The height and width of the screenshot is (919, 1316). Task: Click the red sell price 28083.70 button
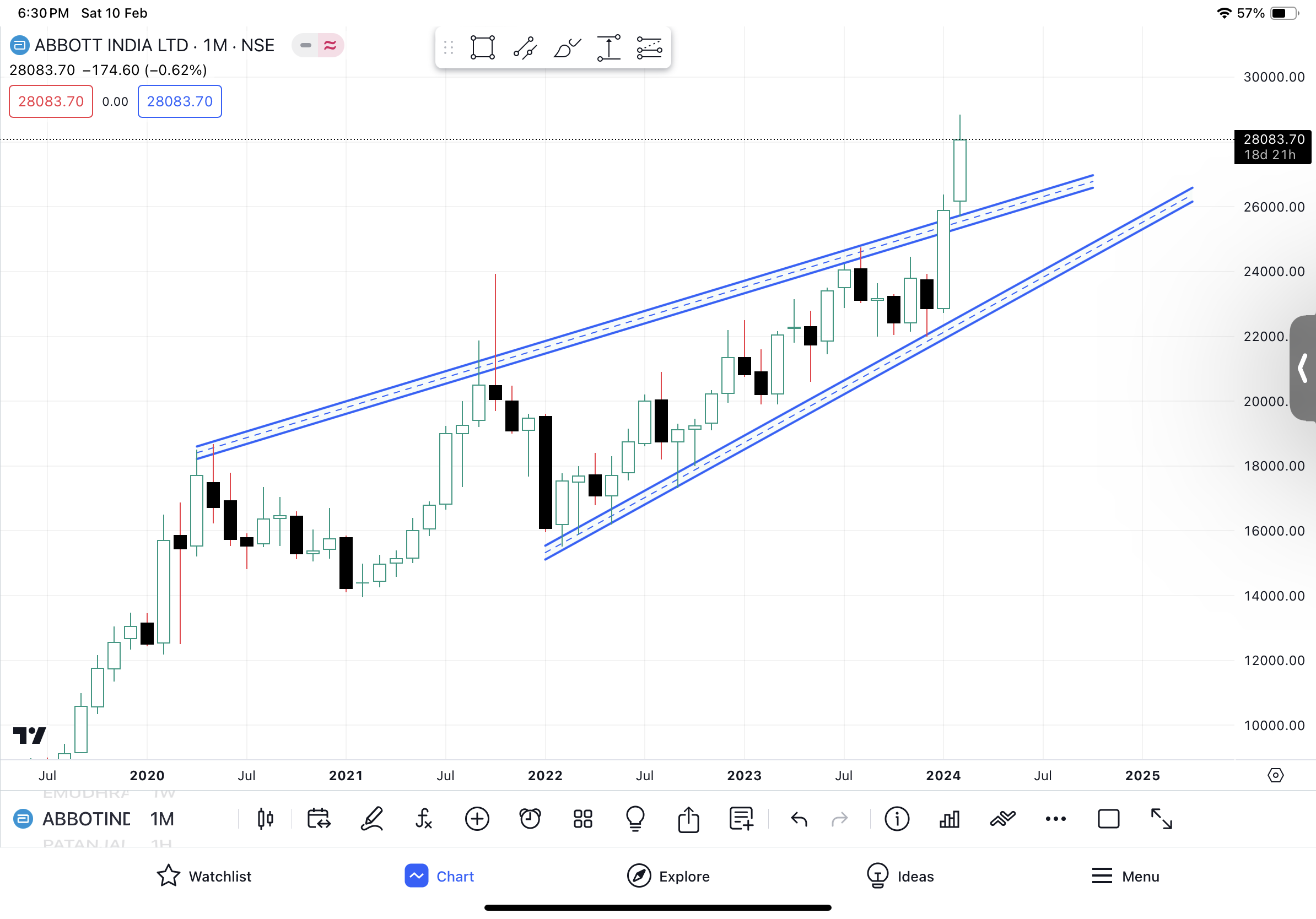pos(51,101)
